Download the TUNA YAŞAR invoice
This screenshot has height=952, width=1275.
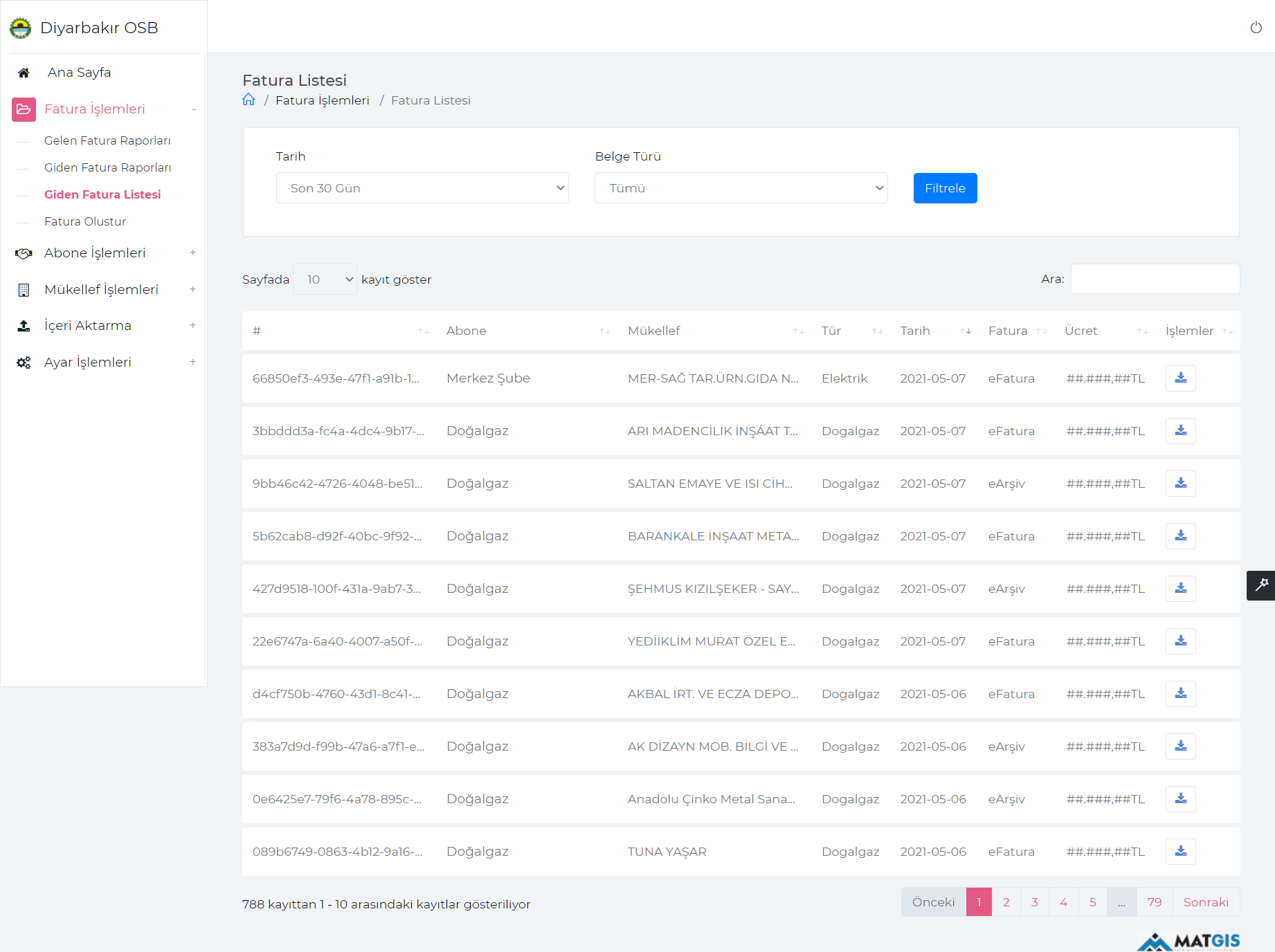tap(1180, 852)
